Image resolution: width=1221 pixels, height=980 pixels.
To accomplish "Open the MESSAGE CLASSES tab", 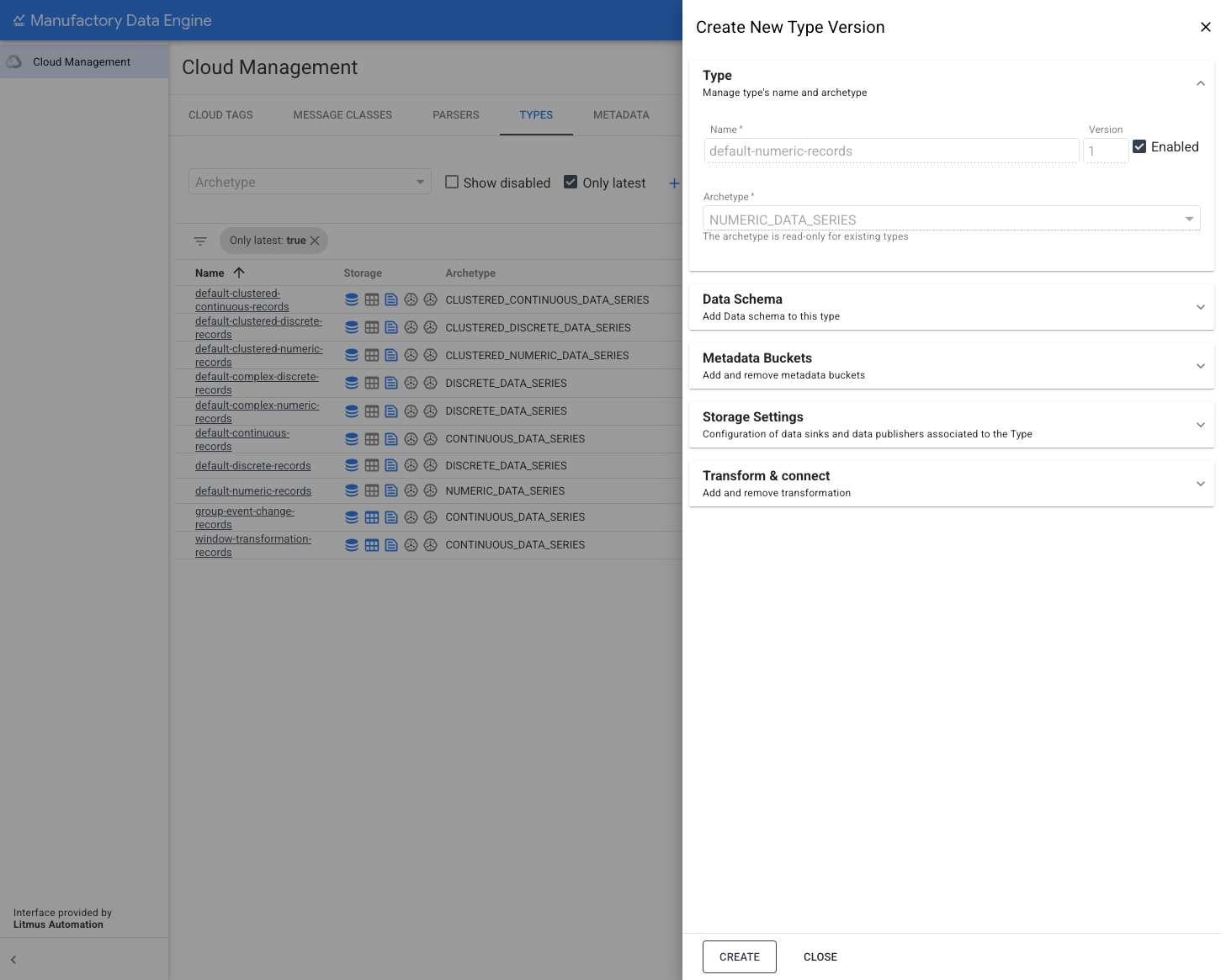I will pos(342,115).
